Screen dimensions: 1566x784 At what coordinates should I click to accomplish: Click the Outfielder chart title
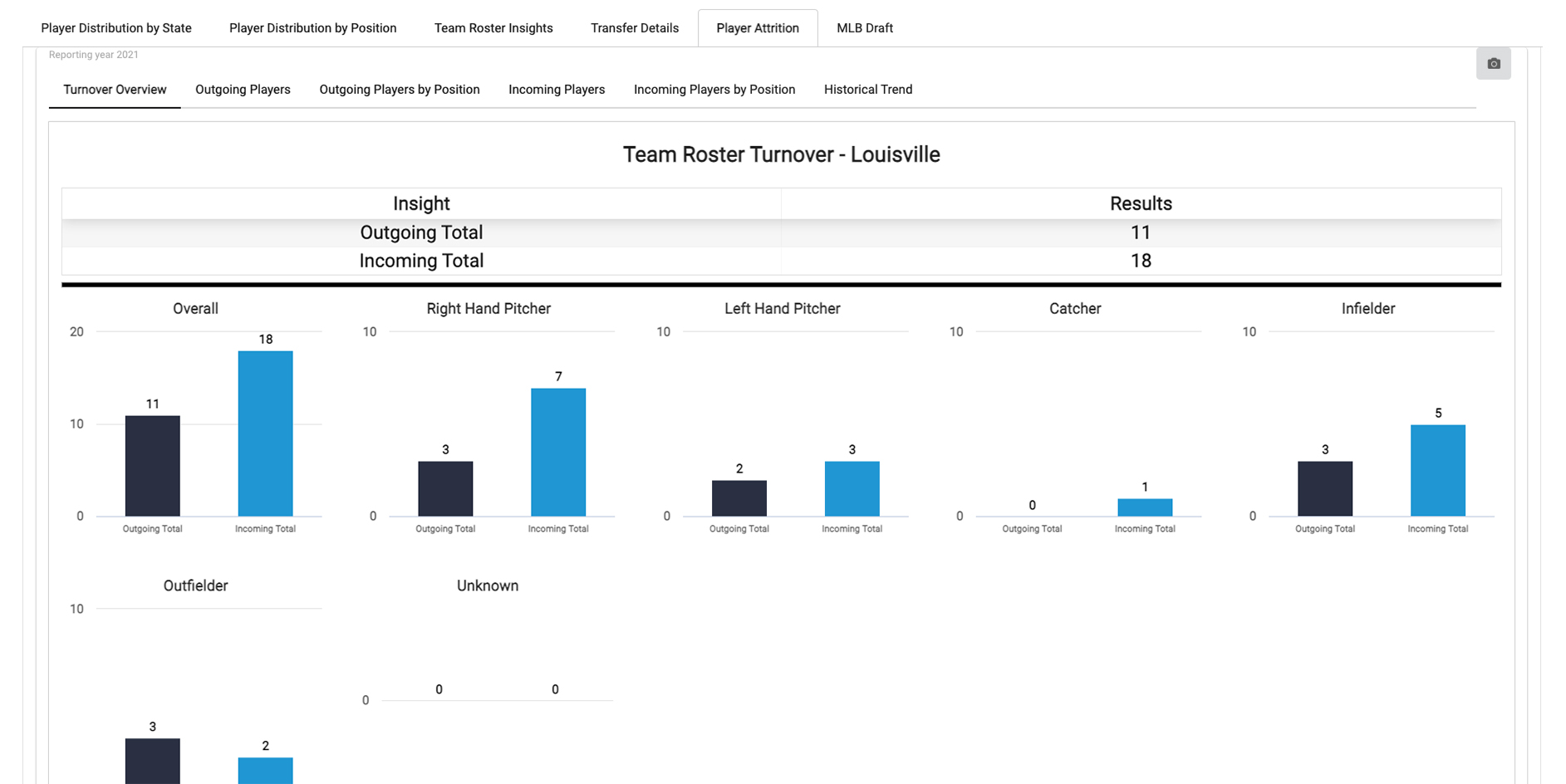[195, 586]
